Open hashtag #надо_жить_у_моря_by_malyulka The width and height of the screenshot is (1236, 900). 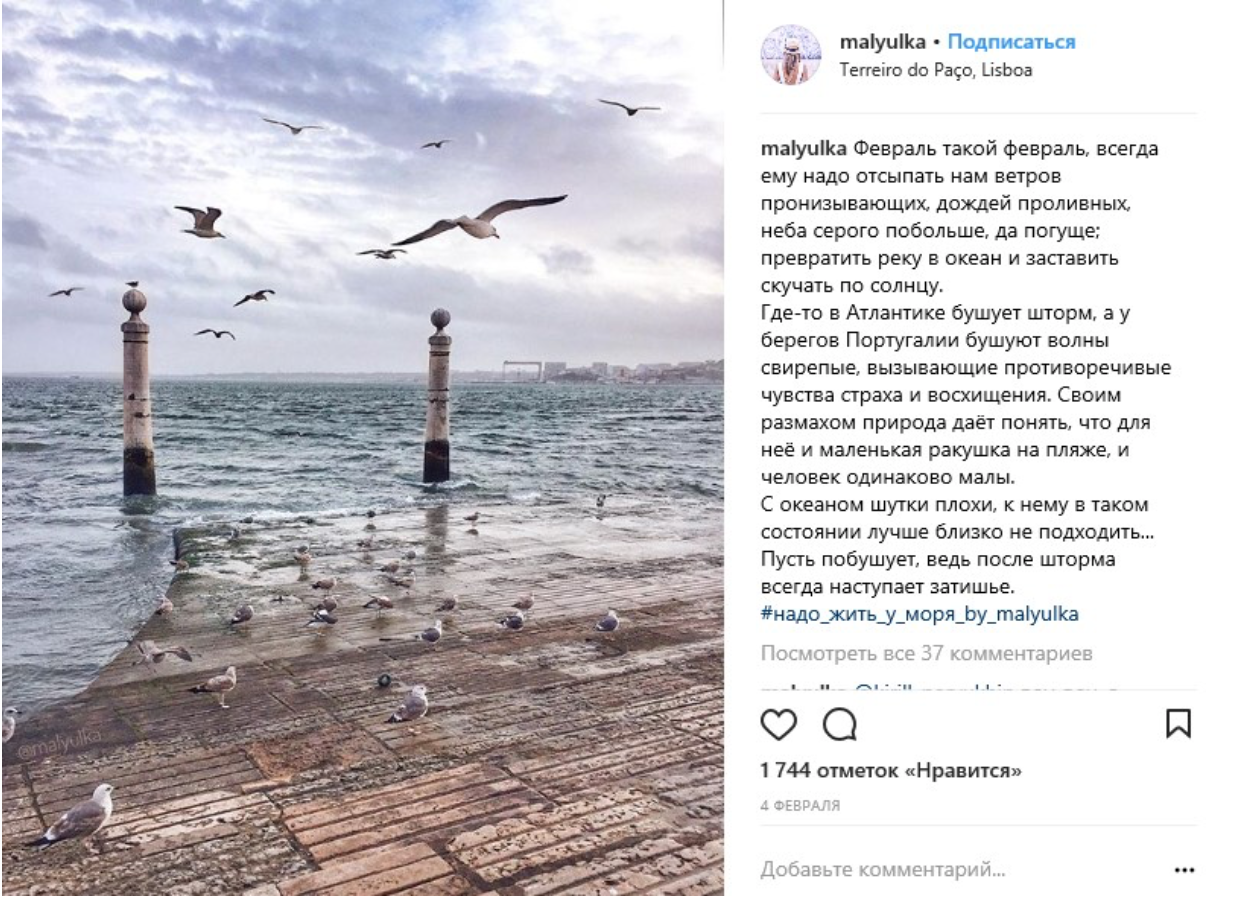coord(919,613)
